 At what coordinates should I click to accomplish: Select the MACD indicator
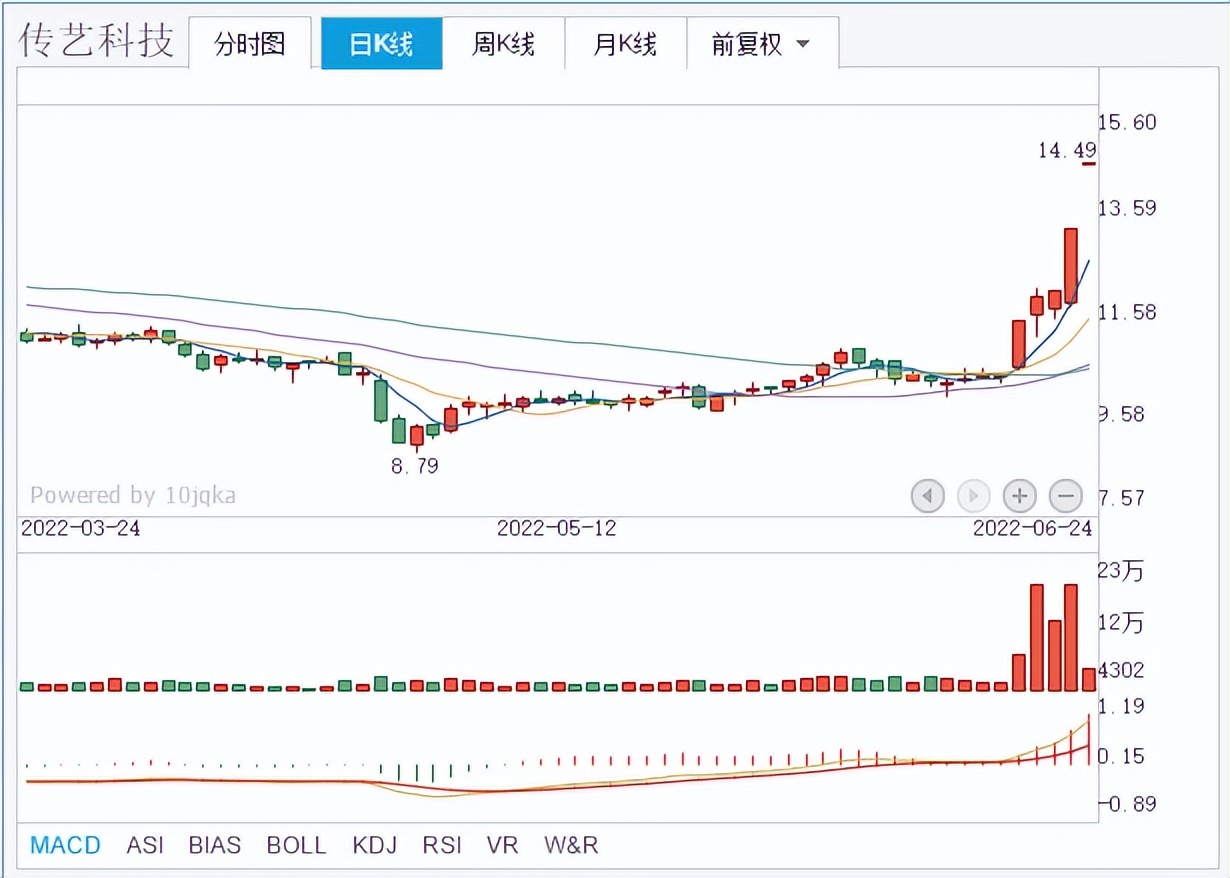click(x=65, y=845)
